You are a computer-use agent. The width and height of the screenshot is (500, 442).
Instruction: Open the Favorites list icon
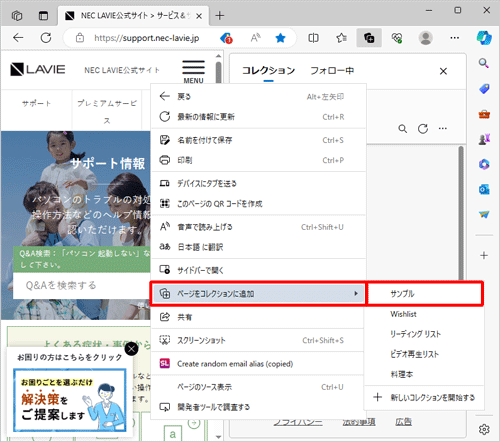coord(341,38)
